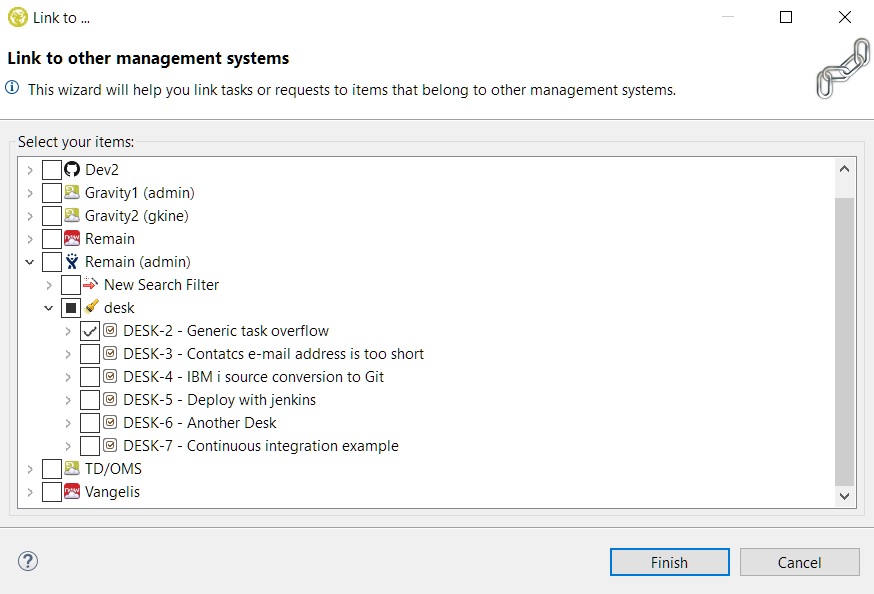Viewport: 874px width, 594px height.
Task: Click the red arrow New Search Filter icon
Action: coord(91,285)
